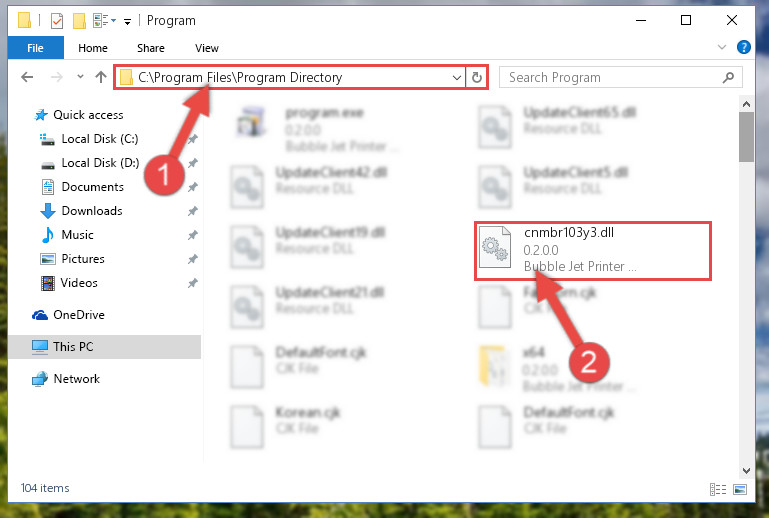
Task: Expand the address bar history dropdown
Action: (457, 78)
